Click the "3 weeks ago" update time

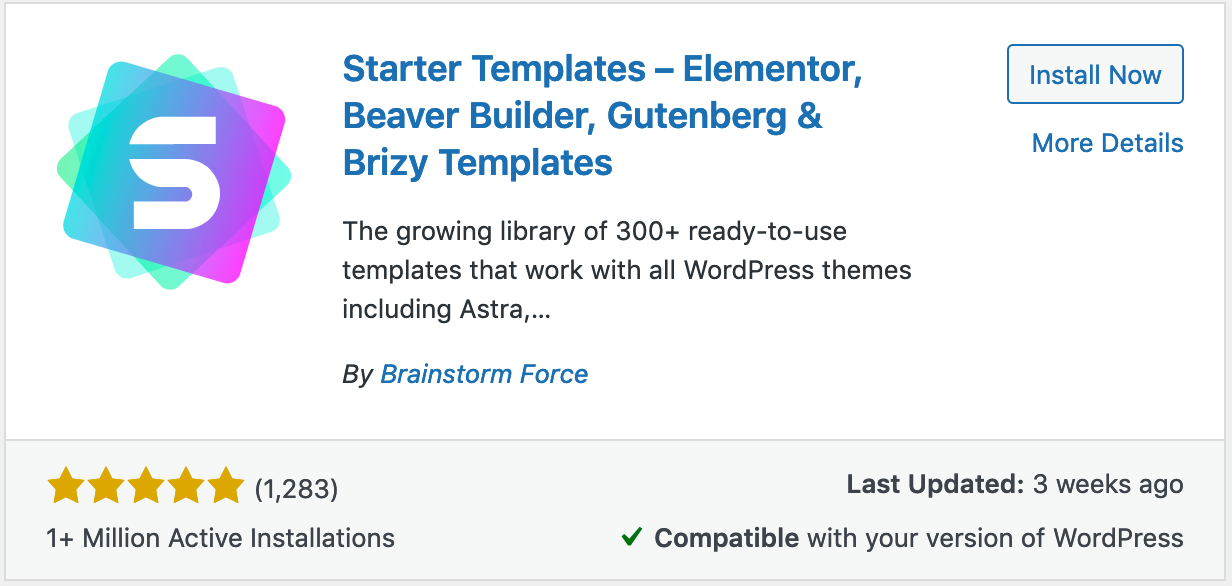click(x=1108, y=485)
